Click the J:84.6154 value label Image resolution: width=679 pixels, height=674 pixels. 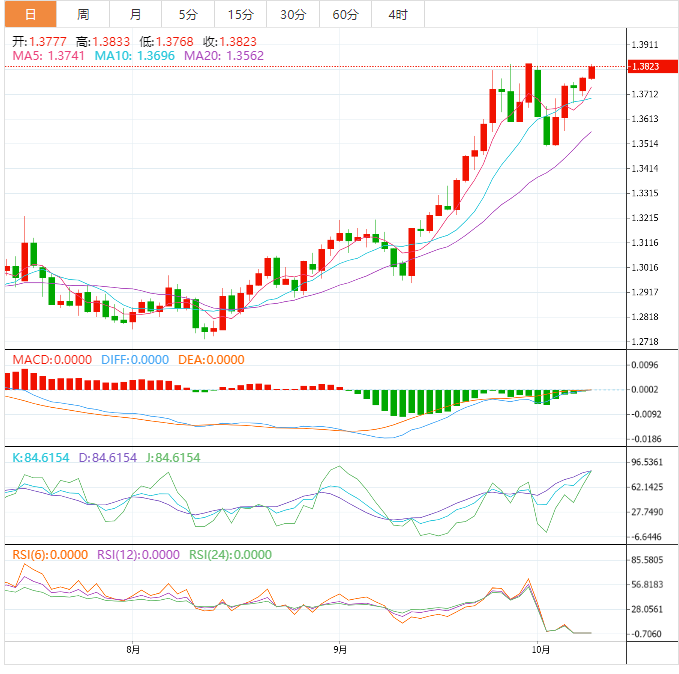pyautogui.click(x=173, y=457)
